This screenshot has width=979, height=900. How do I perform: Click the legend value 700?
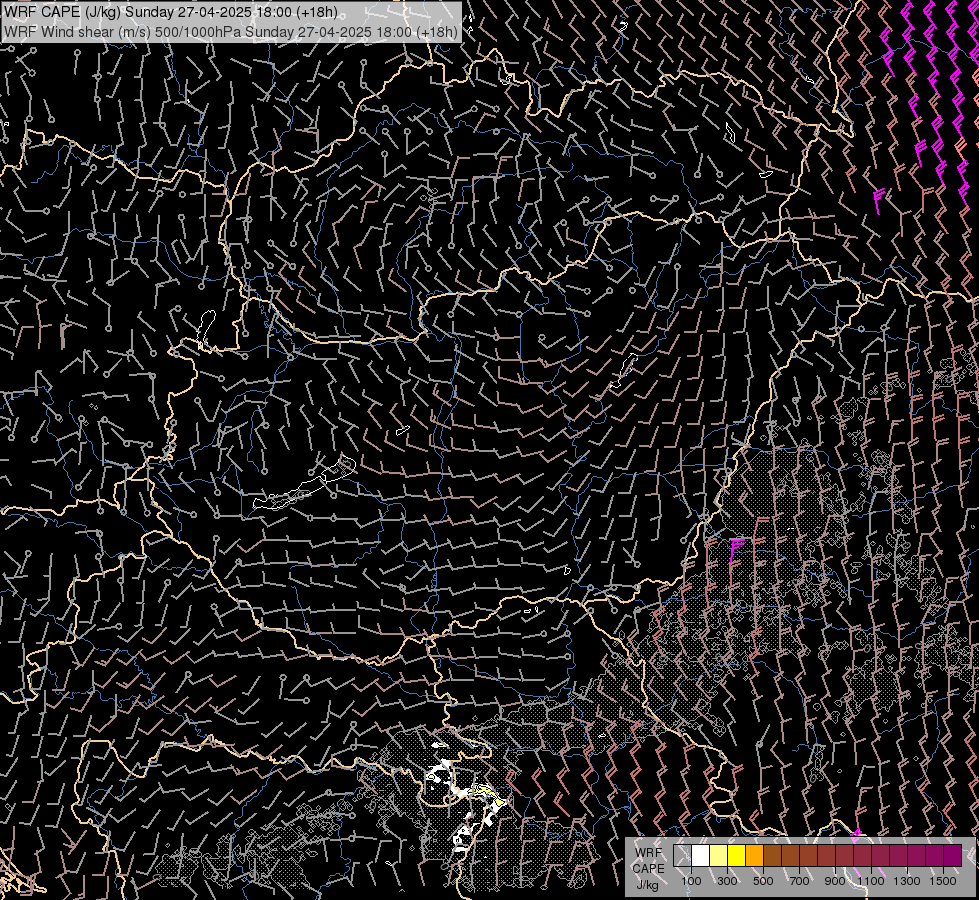tap(799, 881)
